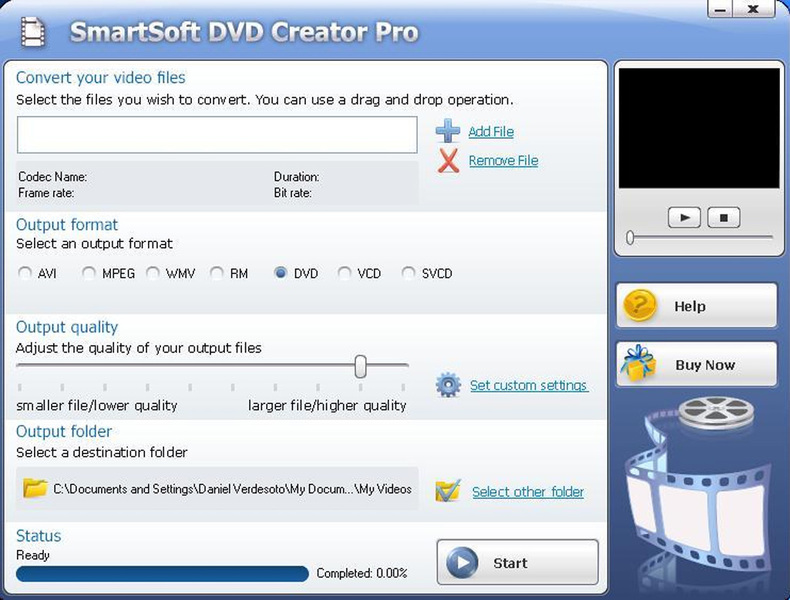Click inside the video file list box
This screenshot has height=600, width=790.
(x=217, y=135)
